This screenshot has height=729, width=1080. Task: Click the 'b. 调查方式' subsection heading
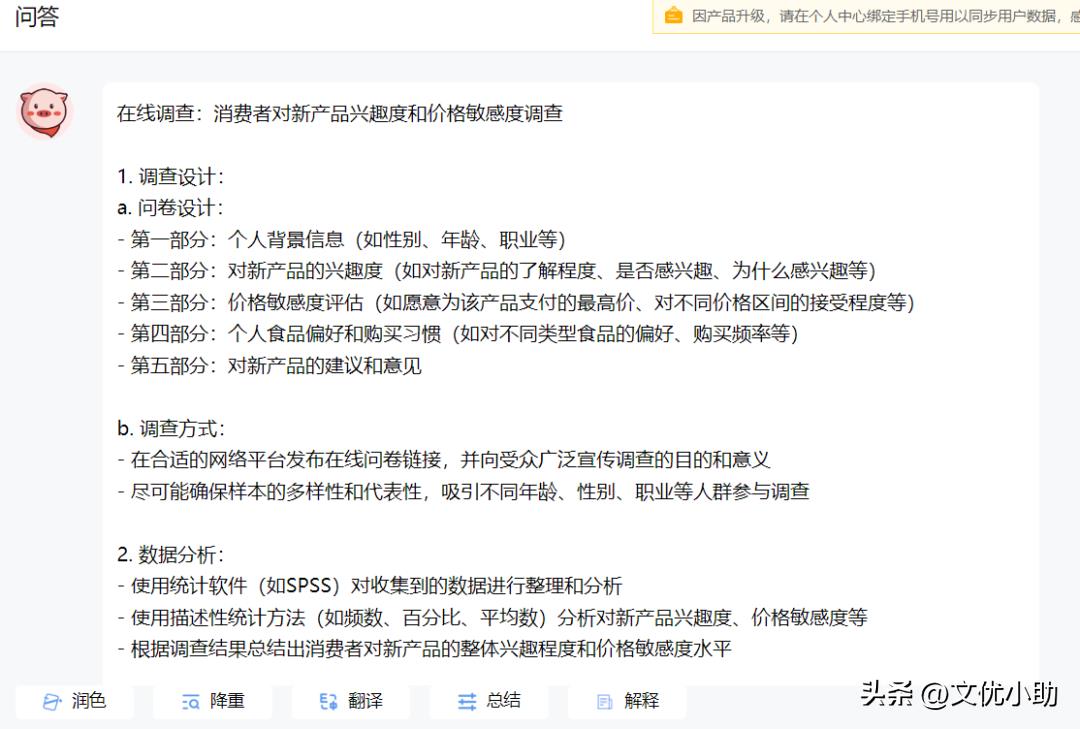point(171,428)
